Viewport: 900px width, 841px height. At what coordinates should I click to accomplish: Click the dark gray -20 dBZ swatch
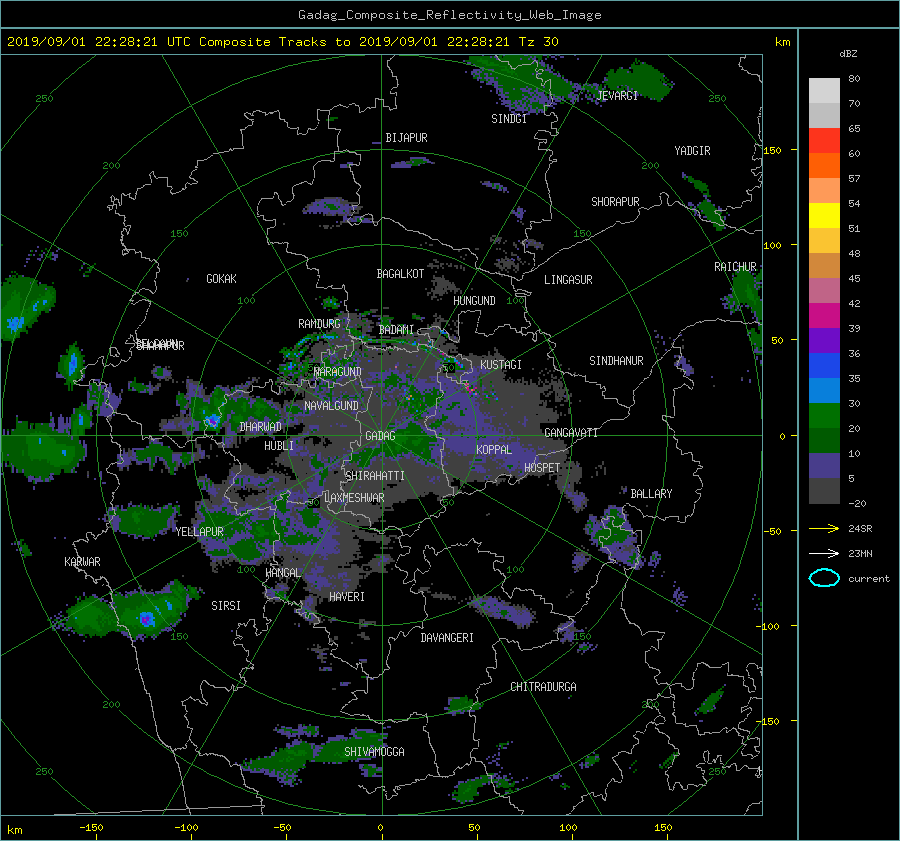[x=824, y=490]
